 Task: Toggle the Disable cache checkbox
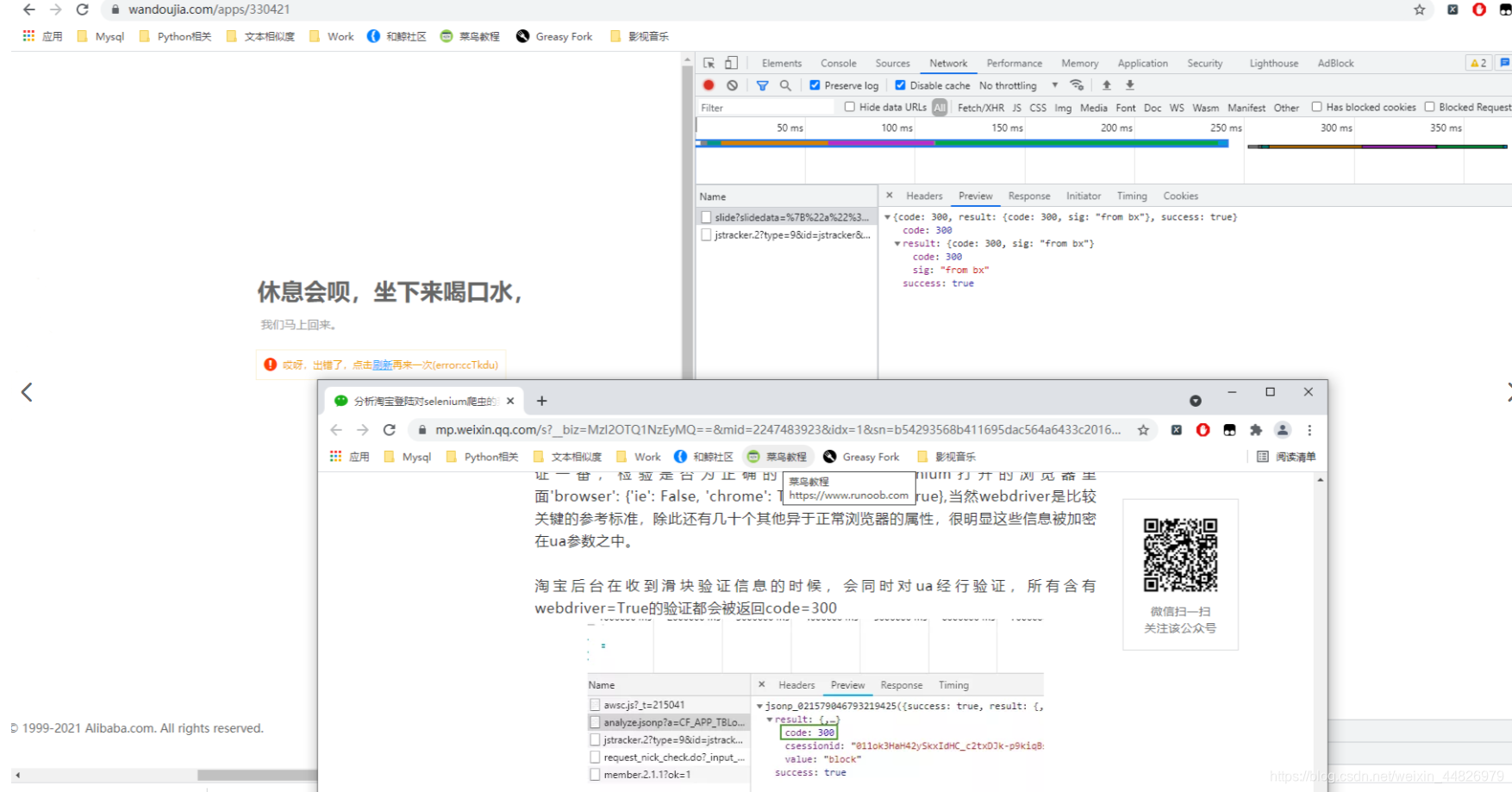(900, 85)
